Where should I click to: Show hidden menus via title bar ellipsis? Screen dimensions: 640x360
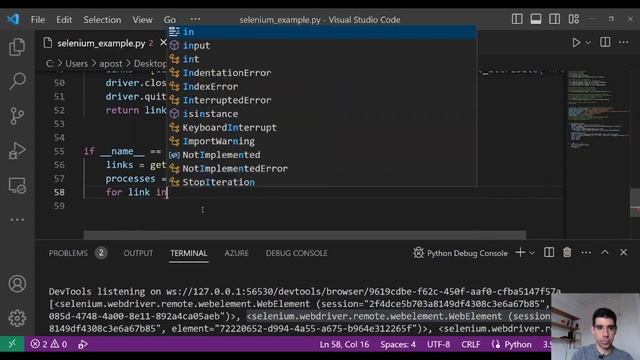tap(195, 19)
